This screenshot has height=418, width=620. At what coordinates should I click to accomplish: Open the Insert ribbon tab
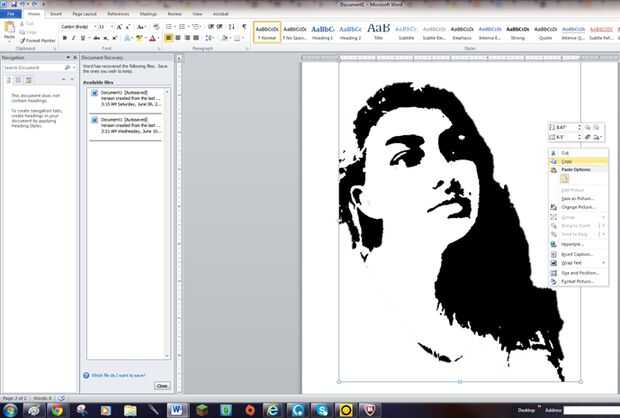(x=54, y=15)
